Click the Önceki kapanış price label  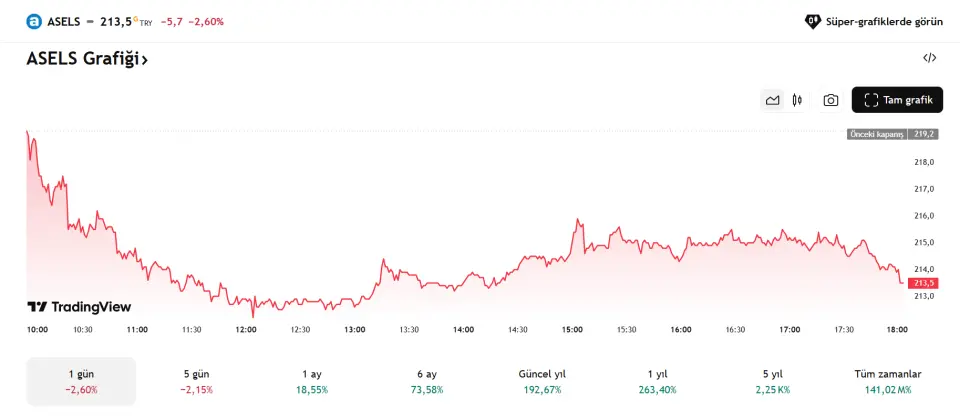click(x=876, y=134)
